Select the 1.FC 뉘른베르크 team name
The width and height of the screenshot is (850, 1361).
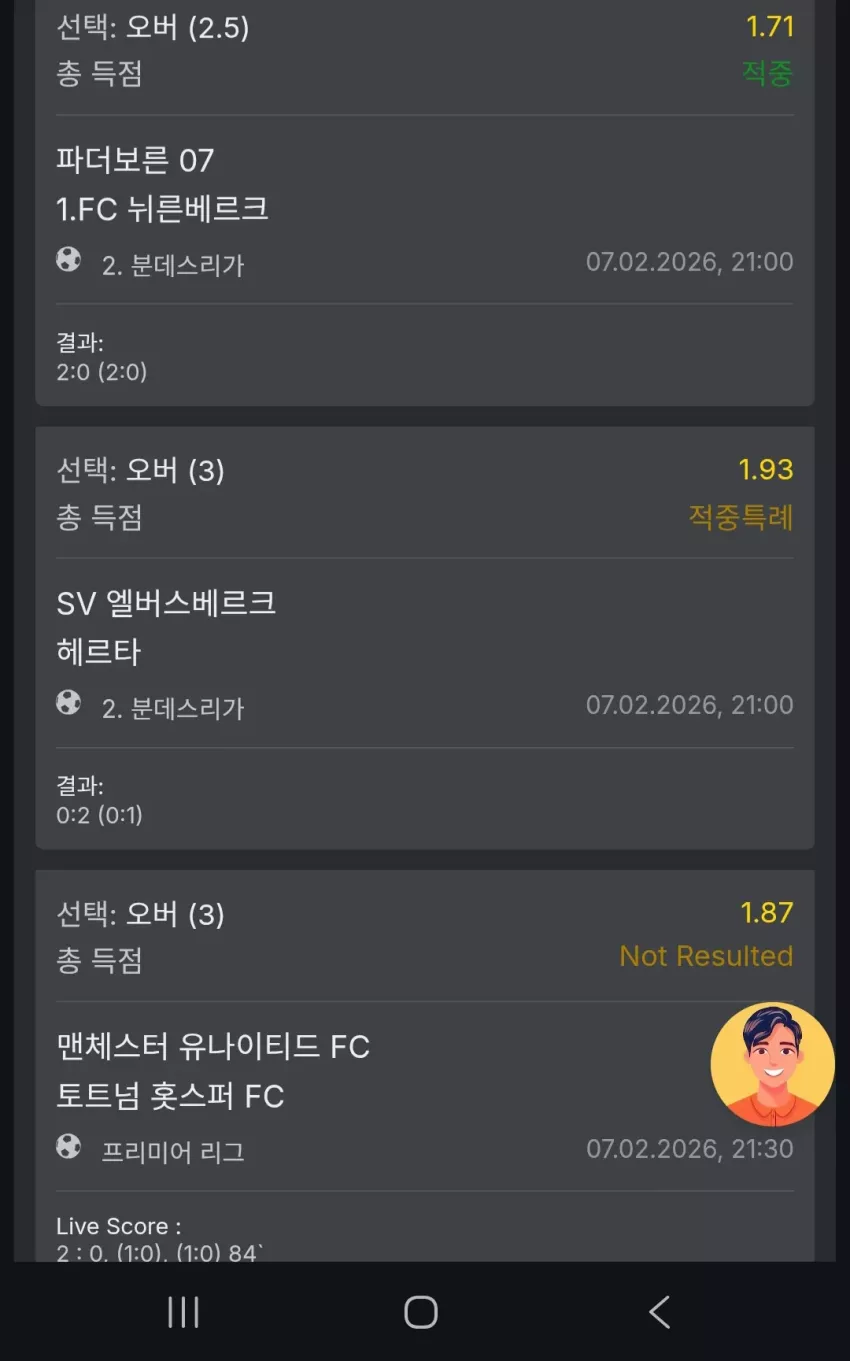[162, 209]
